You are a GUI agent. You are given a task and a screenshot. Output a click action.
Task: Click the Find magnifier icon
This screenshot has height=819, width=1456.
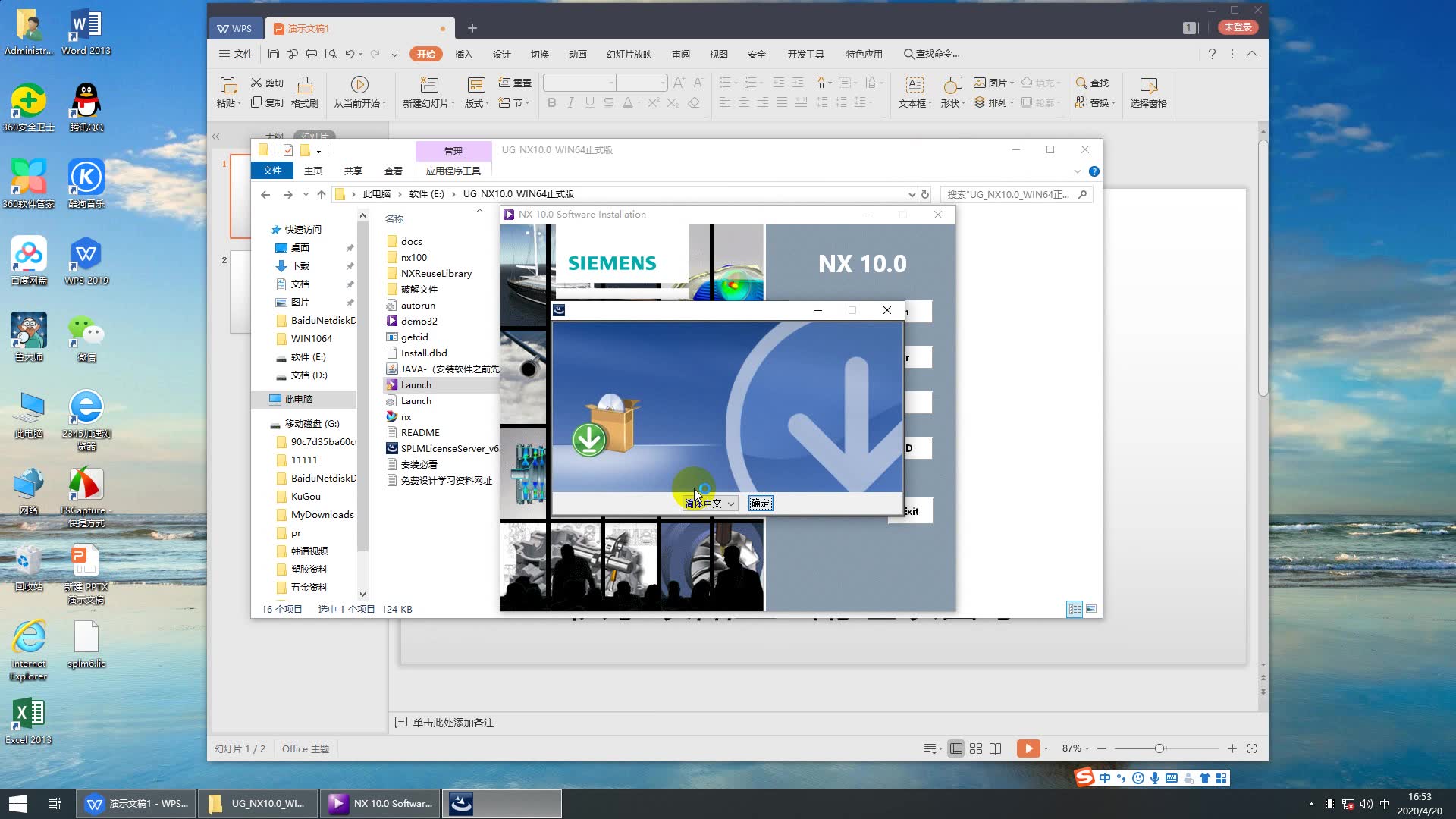click(1081, 83)
